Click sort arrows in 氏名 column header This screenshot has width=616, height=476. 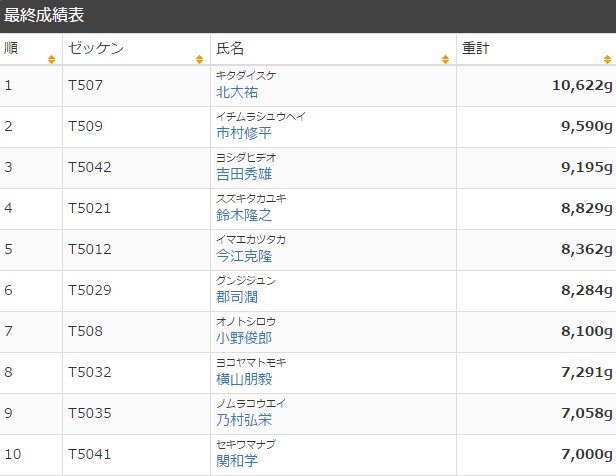(x=445, y=60)
